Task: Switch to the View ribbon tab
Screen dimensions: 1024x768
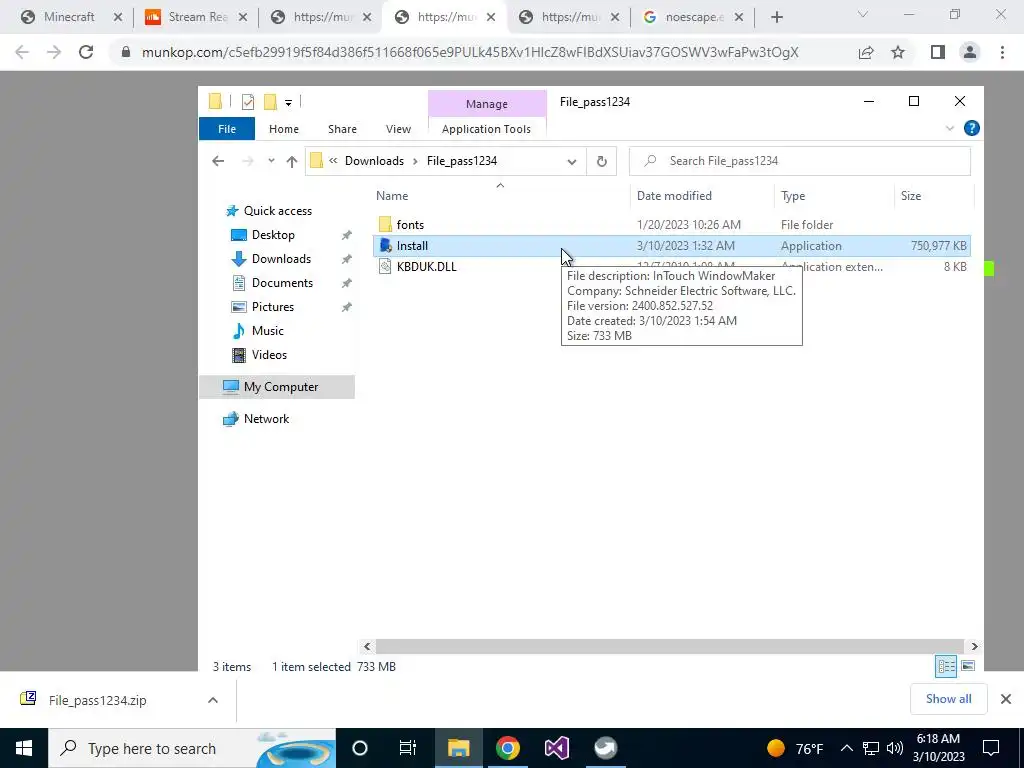Action: [x=398, y=129]
